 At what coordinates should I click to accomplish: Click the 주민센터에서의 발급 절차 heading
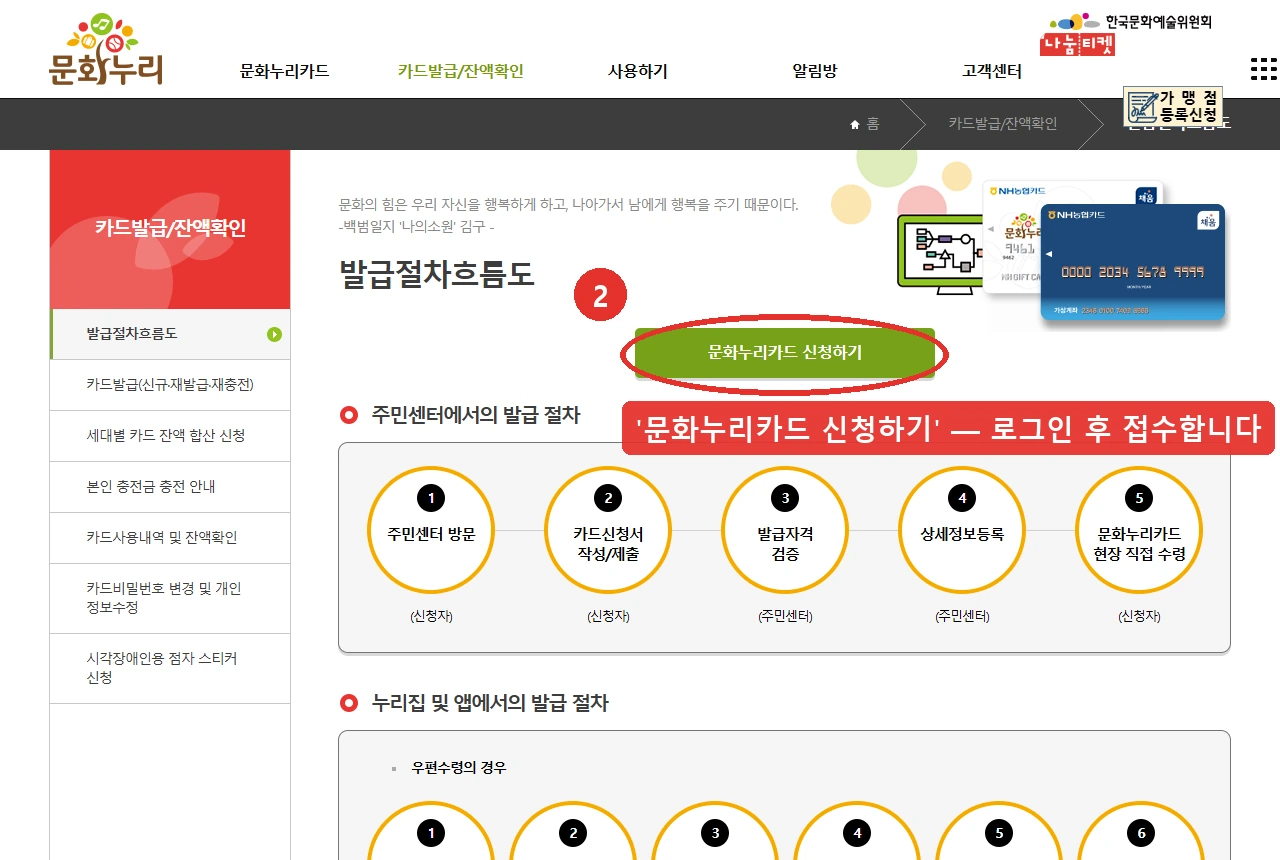(476, 414)
